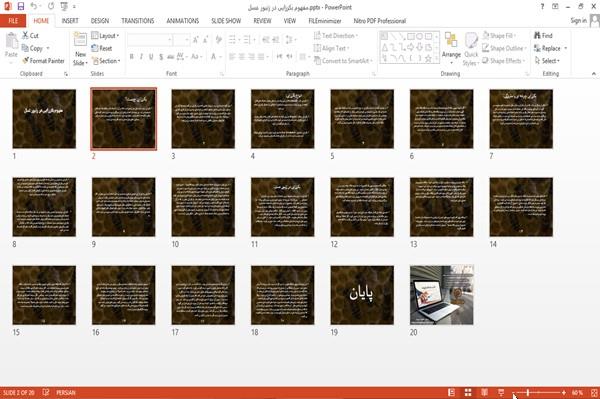This screenshot has width=600, height=399.
Task: Click the Save icon in quick access toolbar
Action: click(21, 6)
